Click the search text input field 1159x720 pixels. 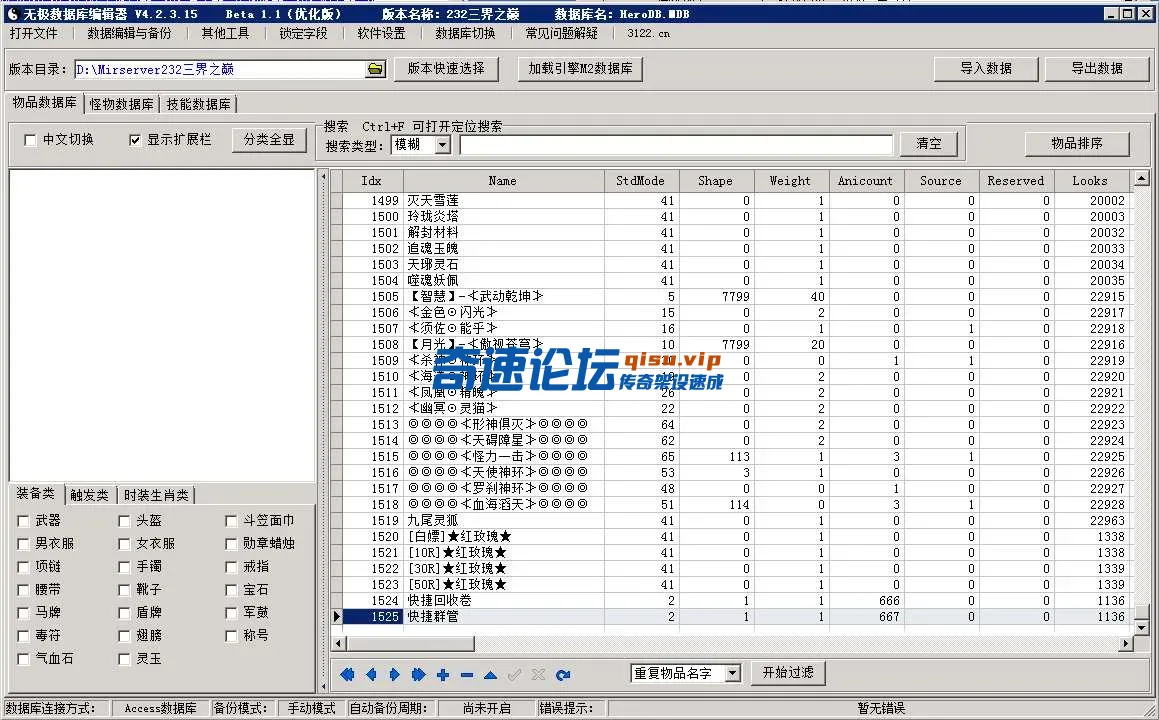tap(676, 145)
